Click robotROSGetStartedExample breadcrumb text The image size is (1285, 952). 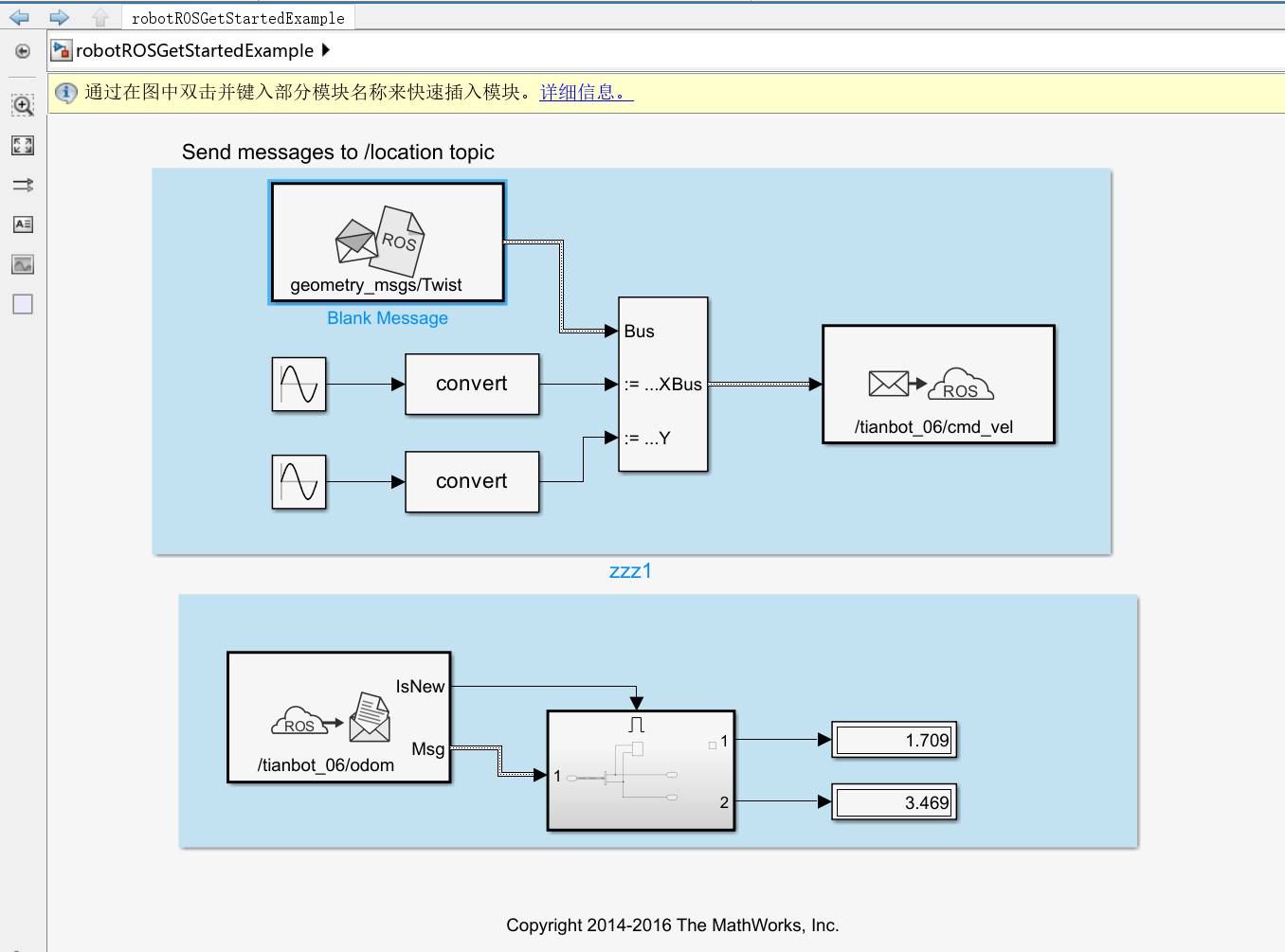pyautogui.click(x=194, y=50)
